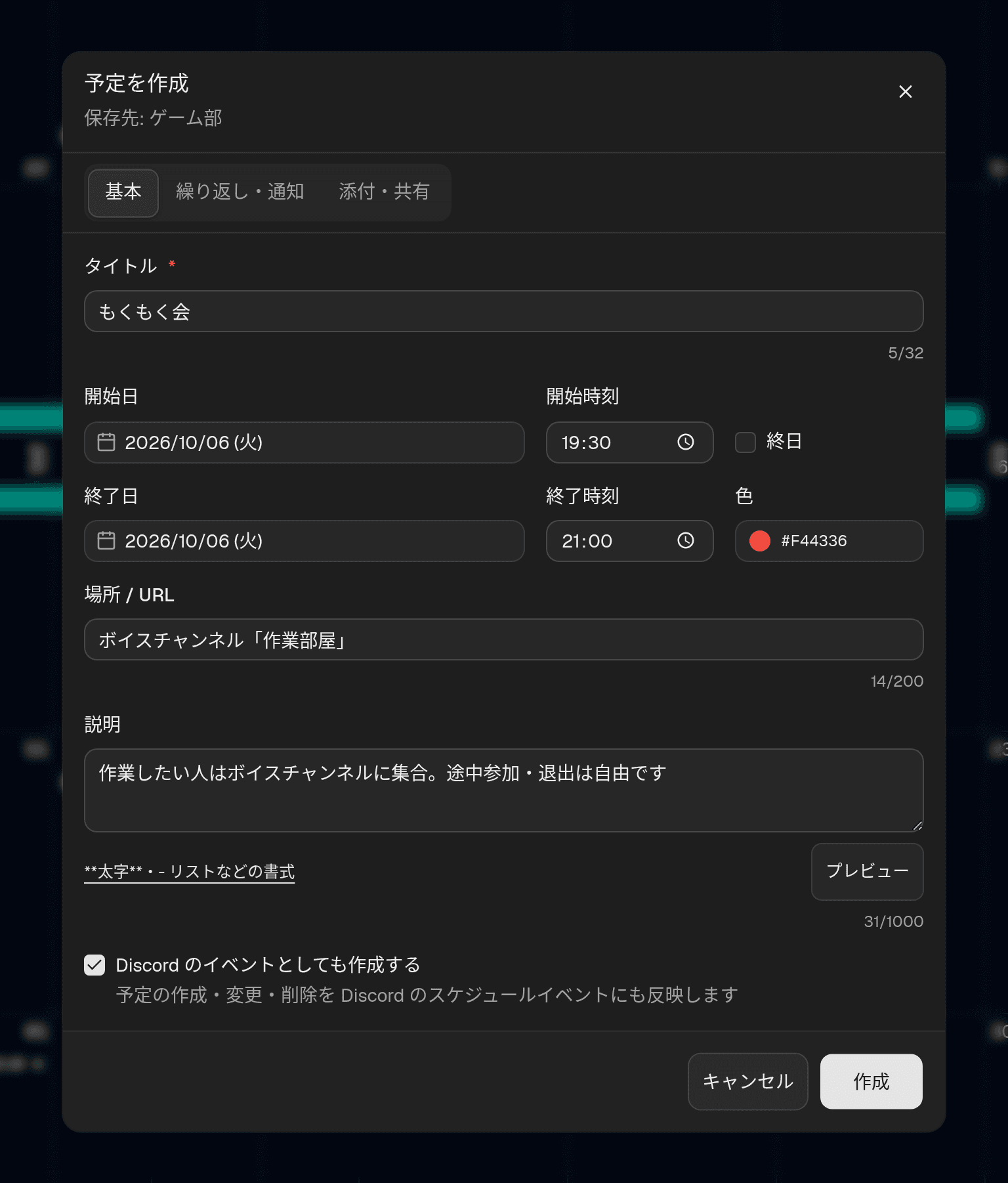This screenshot has width=1008, height=1183.
Task: Focus the タイトル field containing もくもく会
Action: [x=504, y=311]
